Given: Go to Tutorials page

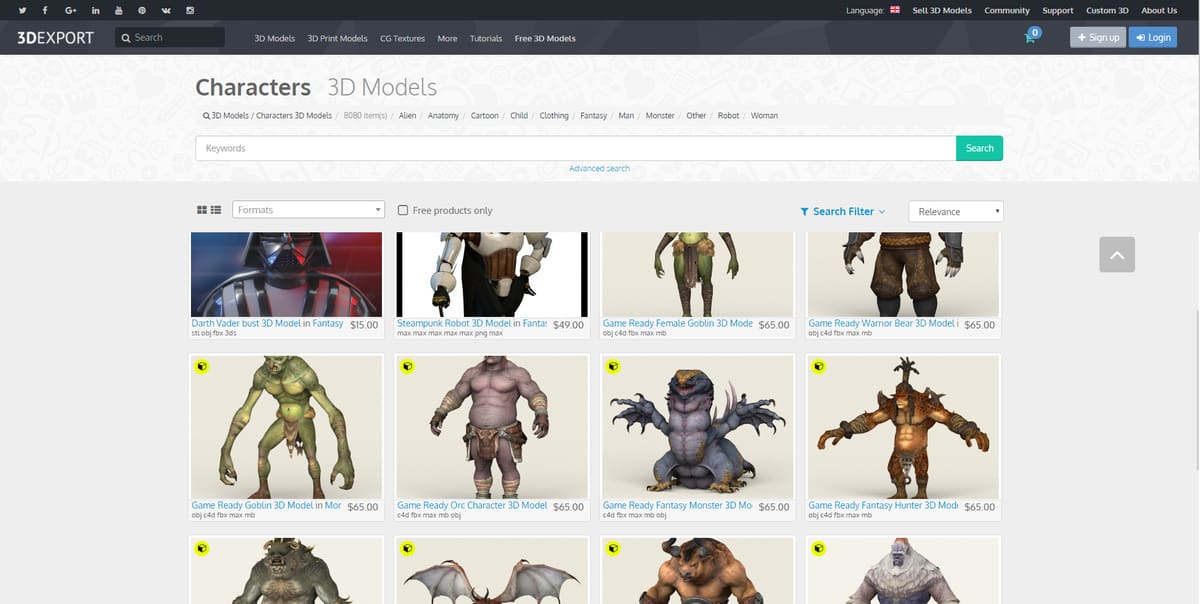Looking at the screenshot, I should pyautogui.click(x=486, y=38).
